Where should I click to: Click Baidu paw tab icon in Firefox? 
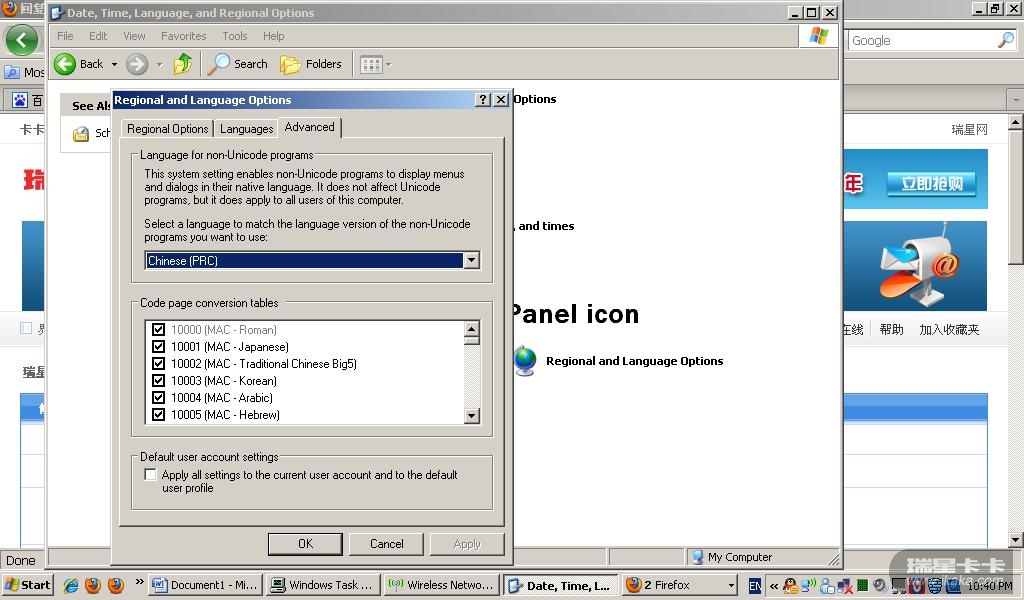[20, 100]
